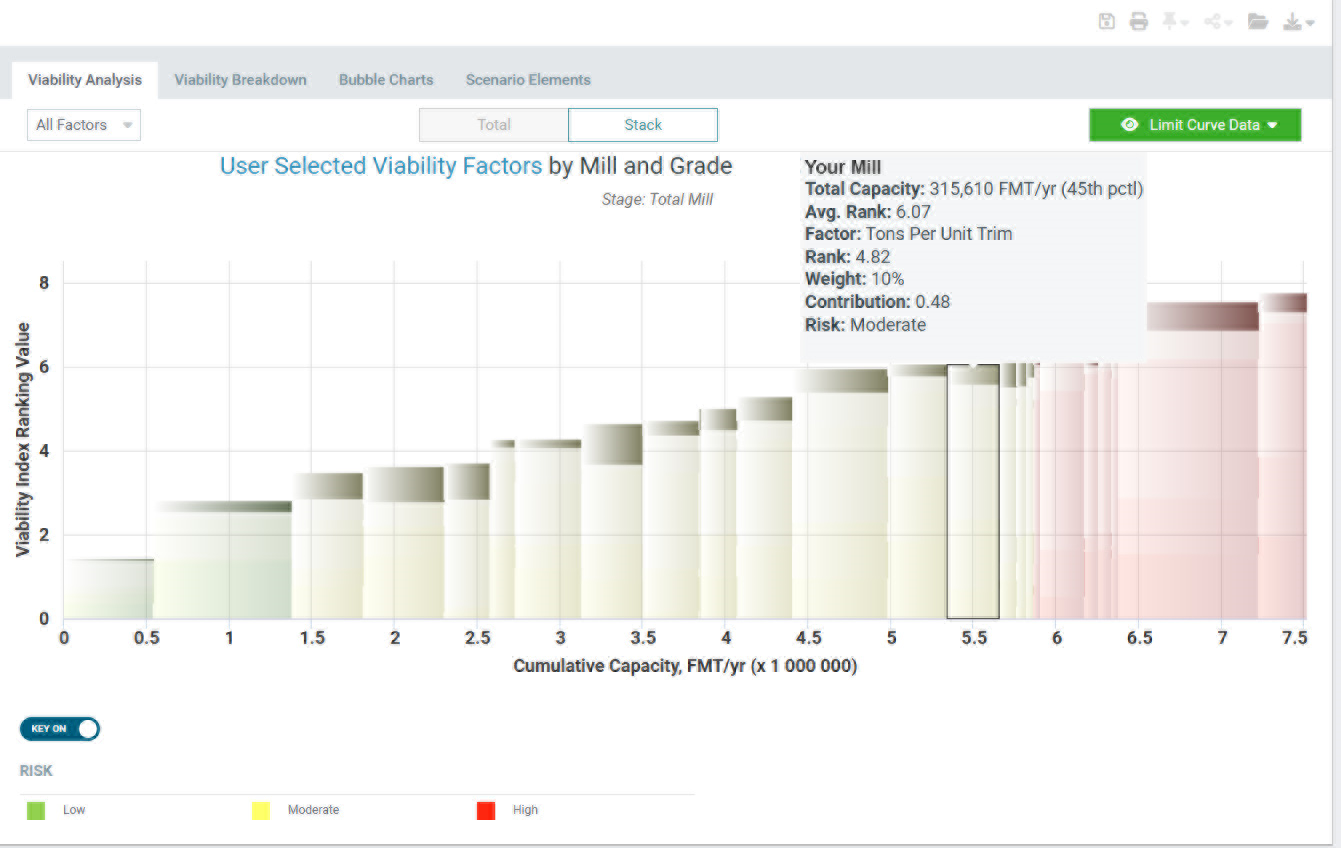Open a saved file from the folder icon

[x=1260, y=21]
